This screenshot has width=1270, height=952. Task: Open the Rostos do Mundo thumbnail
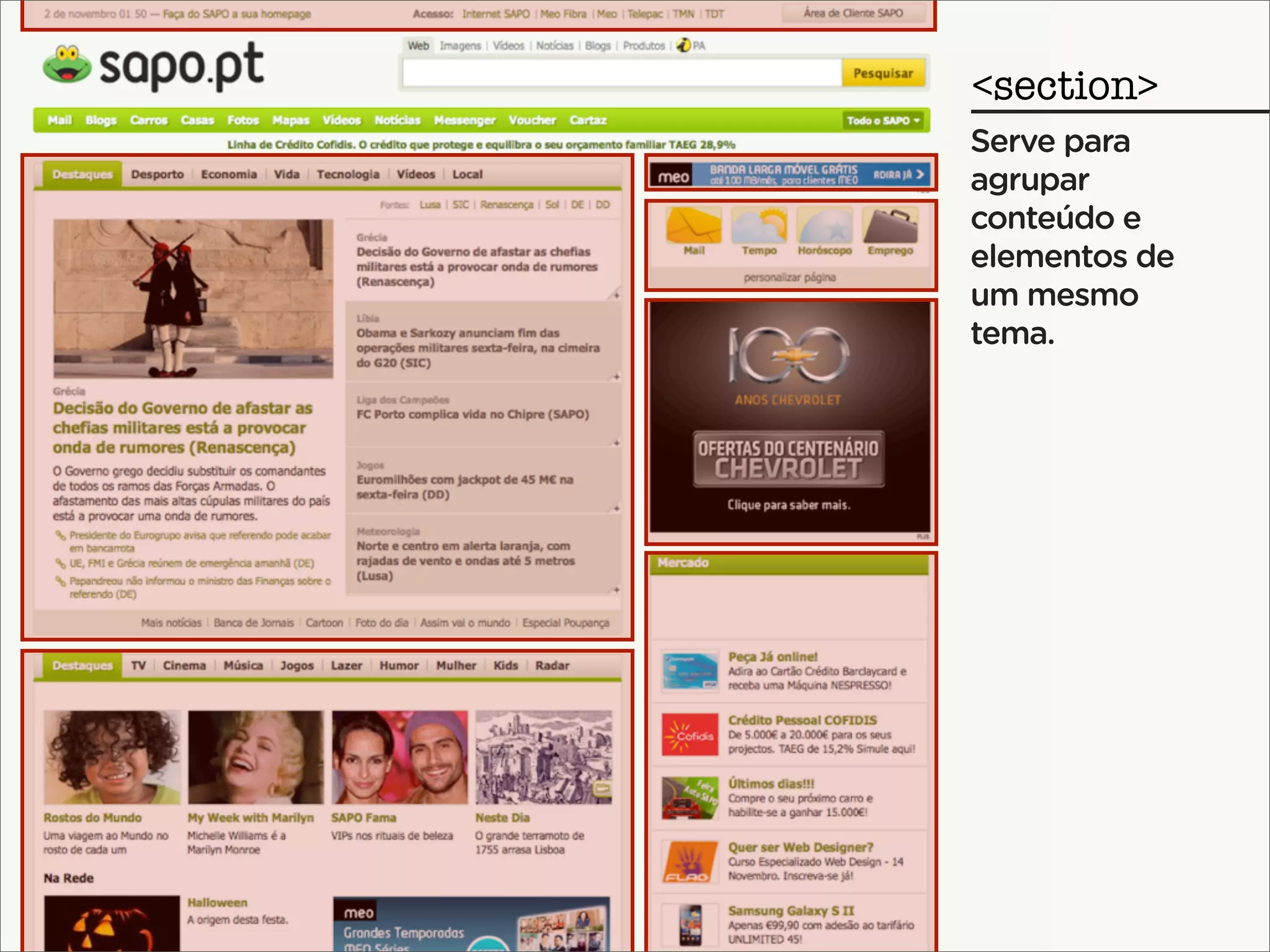click(x=112, y=757)
